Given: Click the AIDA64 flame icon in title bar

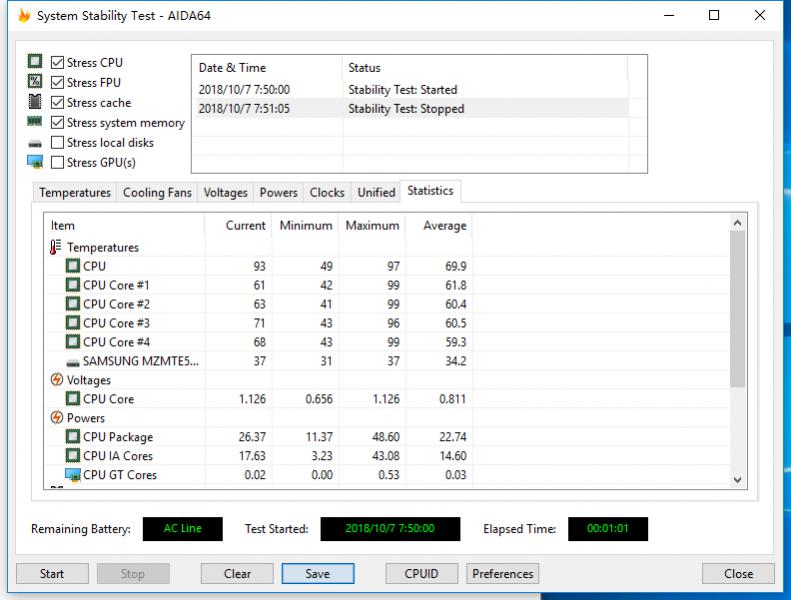Looking at the screenshot, I should (24, 16).
